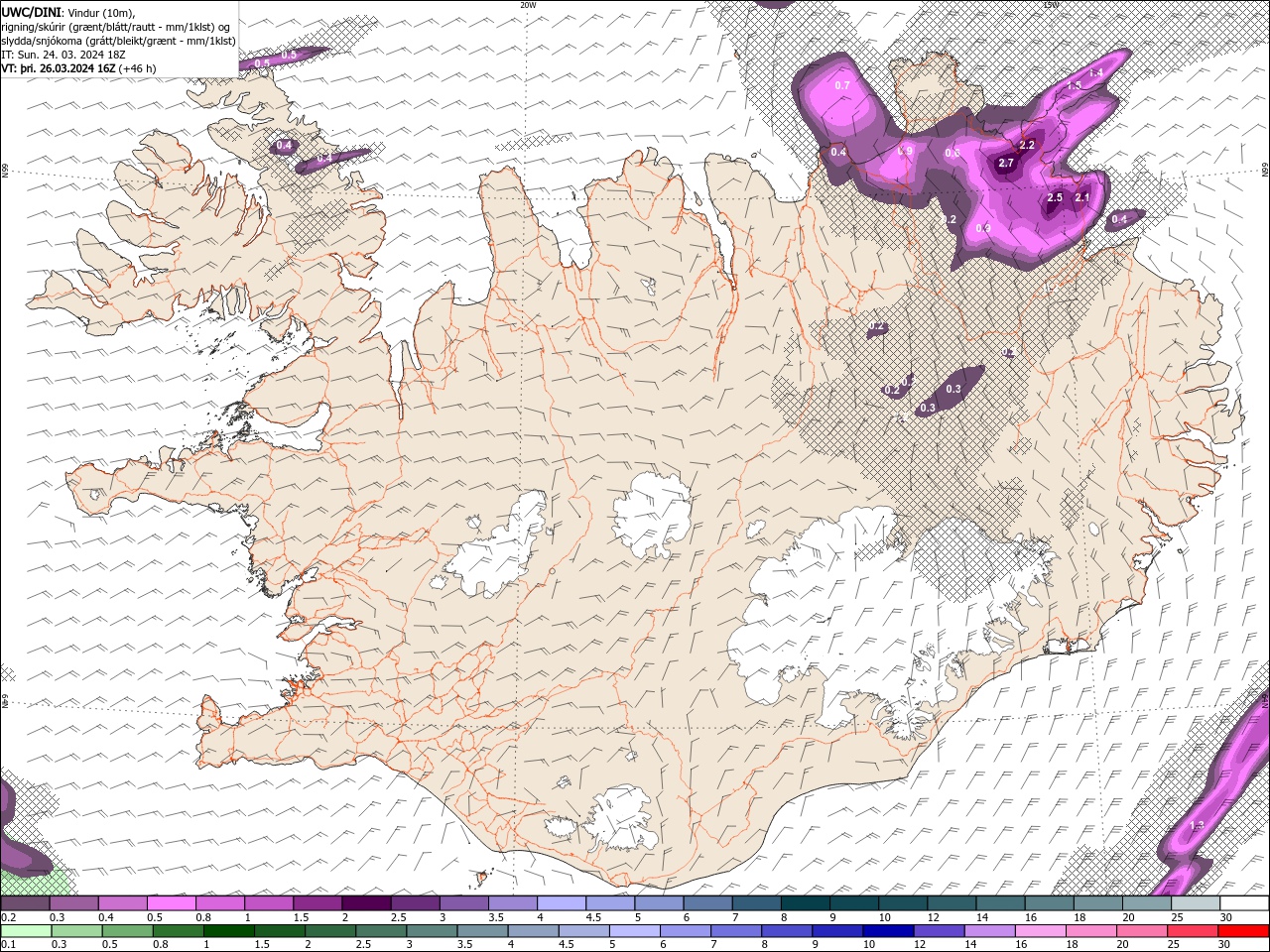Pick the darkest purple 2 swatch in upper legend row
Screen dimensions: 1270x952
[x=366, y=903]
